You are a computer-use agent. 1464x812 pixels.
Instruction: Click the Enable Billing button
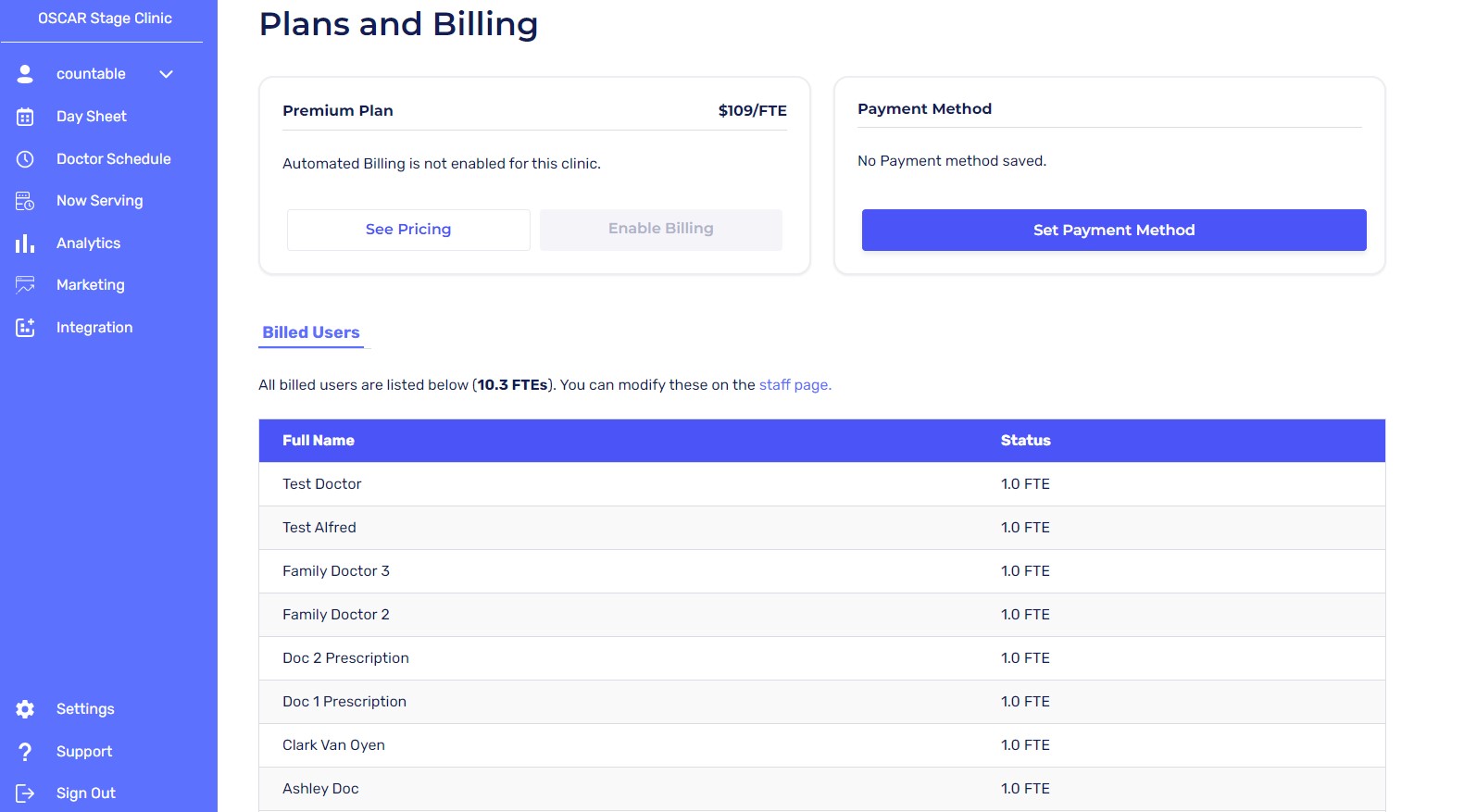pos(661,229)
